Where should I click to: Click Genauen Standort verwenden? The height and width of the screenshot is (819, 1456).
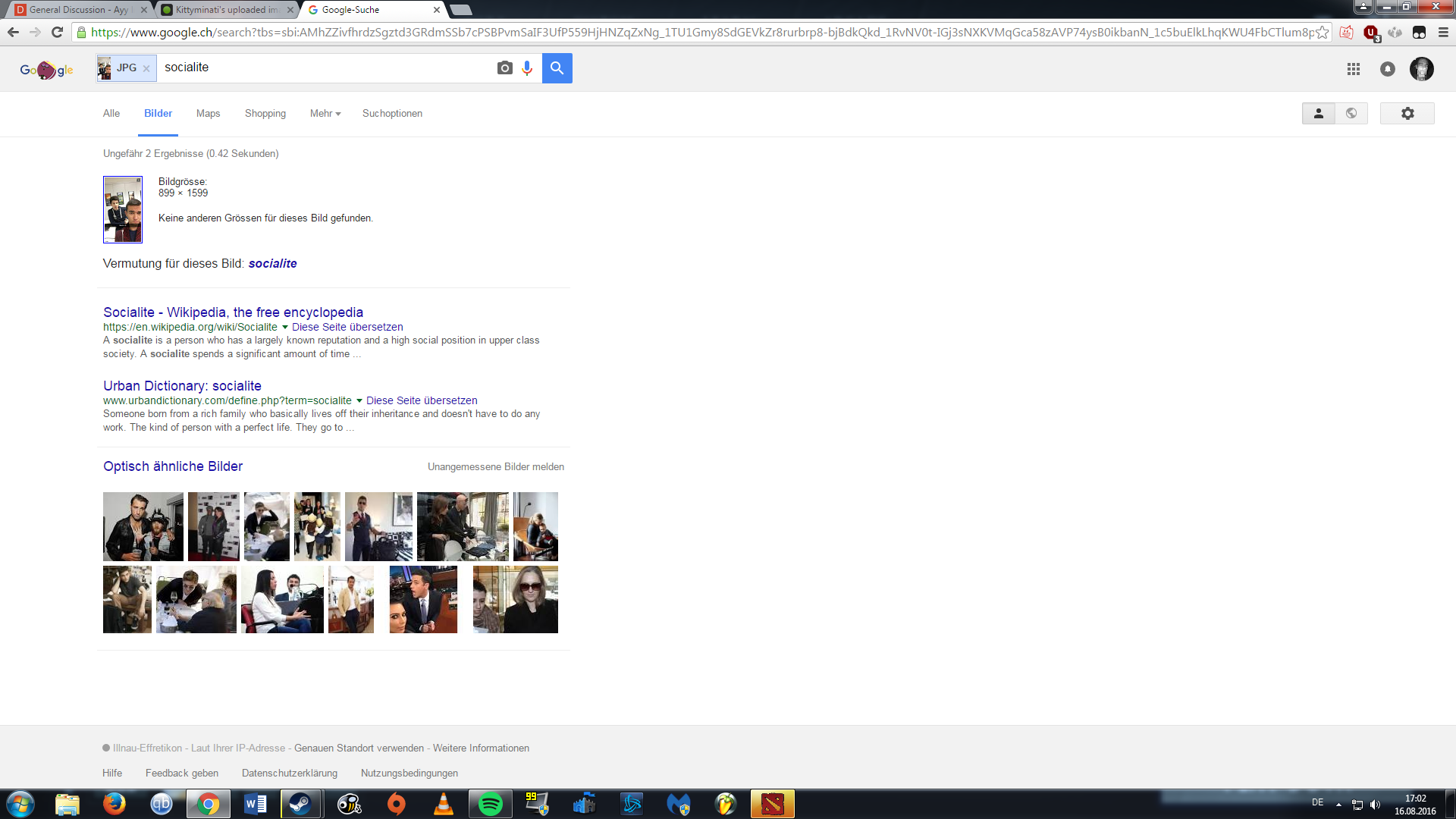359,748
